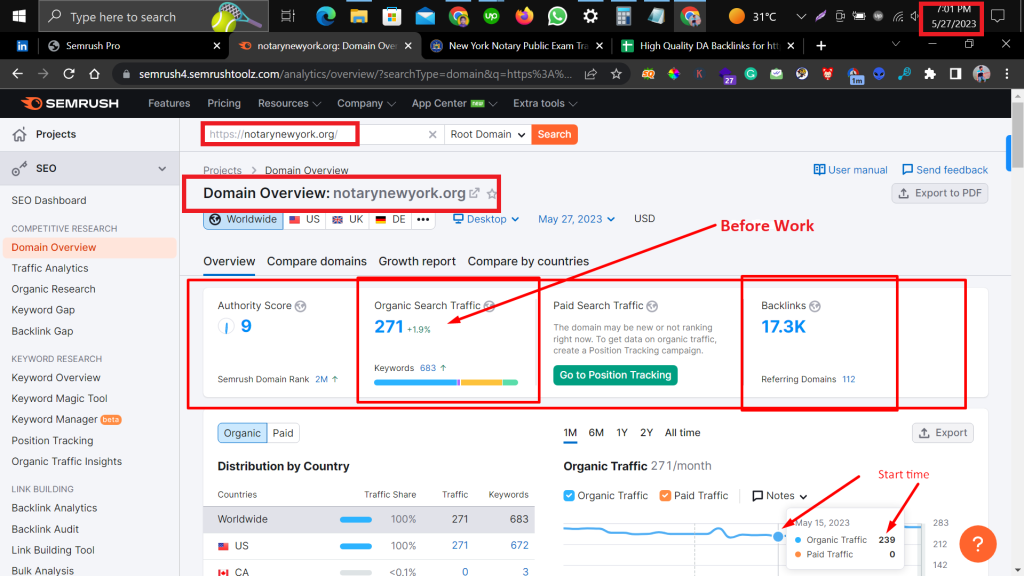This screenshot has width=1024, height=576.
Task: Open the Semrush logo home link
Action: point(70,103)
